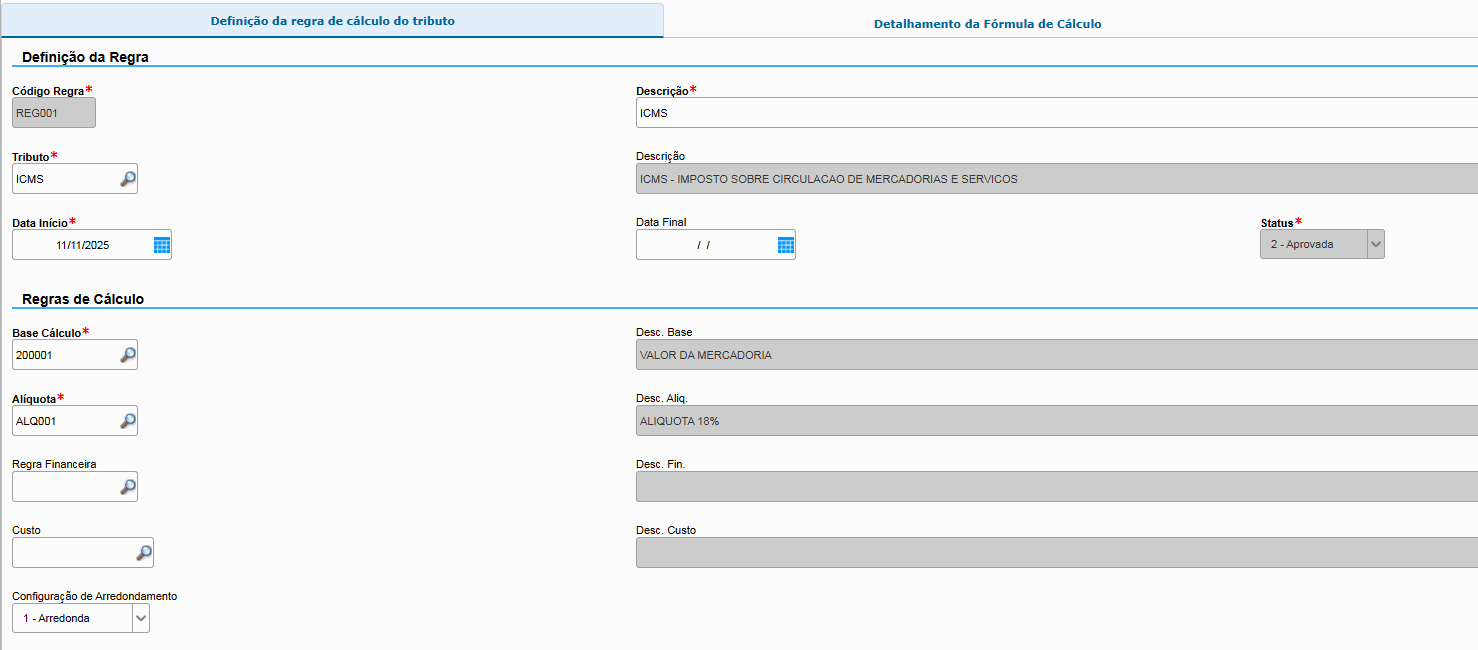The width and height of the screenshot is (1478, 650).
Task: Open calendar picker for Data Final
Action: 786,245
